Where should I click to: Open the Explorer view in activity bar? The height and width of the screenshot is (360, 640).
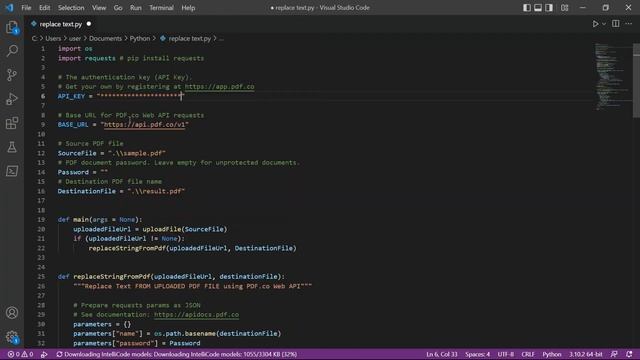click(12, 28)
